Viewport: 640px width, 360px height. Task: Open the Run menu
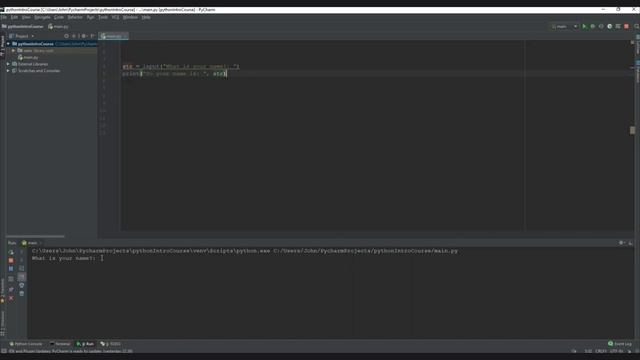(90, 17)
